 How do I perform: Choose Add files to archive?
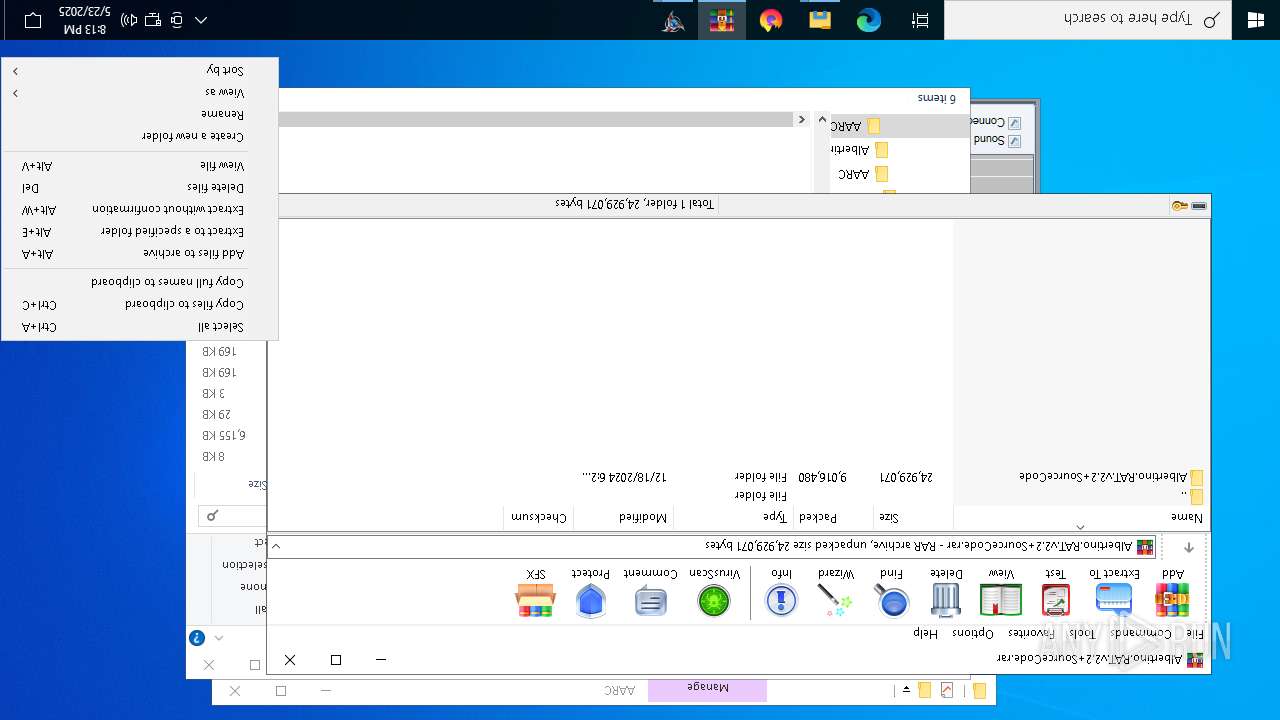click(140, 254)
